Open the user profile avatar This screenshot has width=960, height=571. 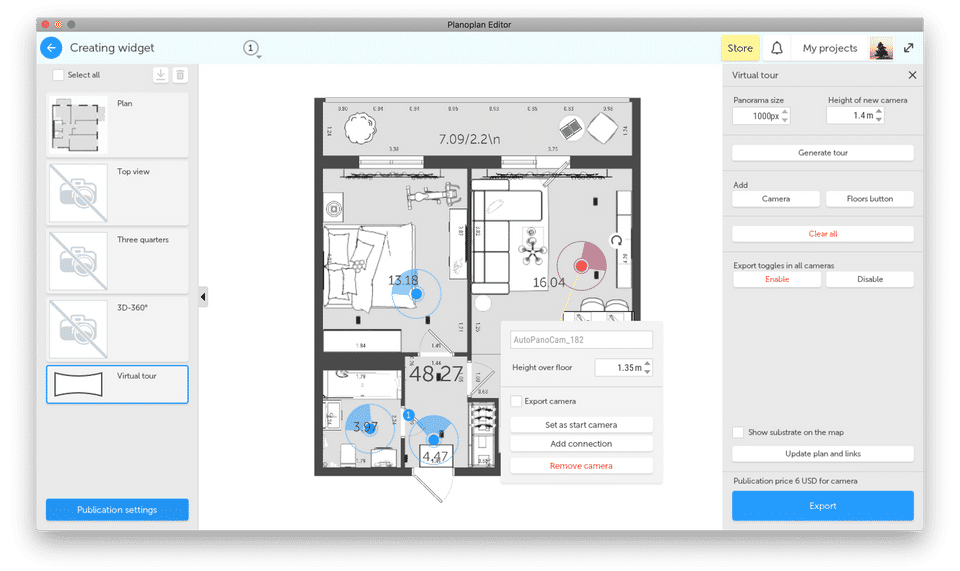pos(881,48)
